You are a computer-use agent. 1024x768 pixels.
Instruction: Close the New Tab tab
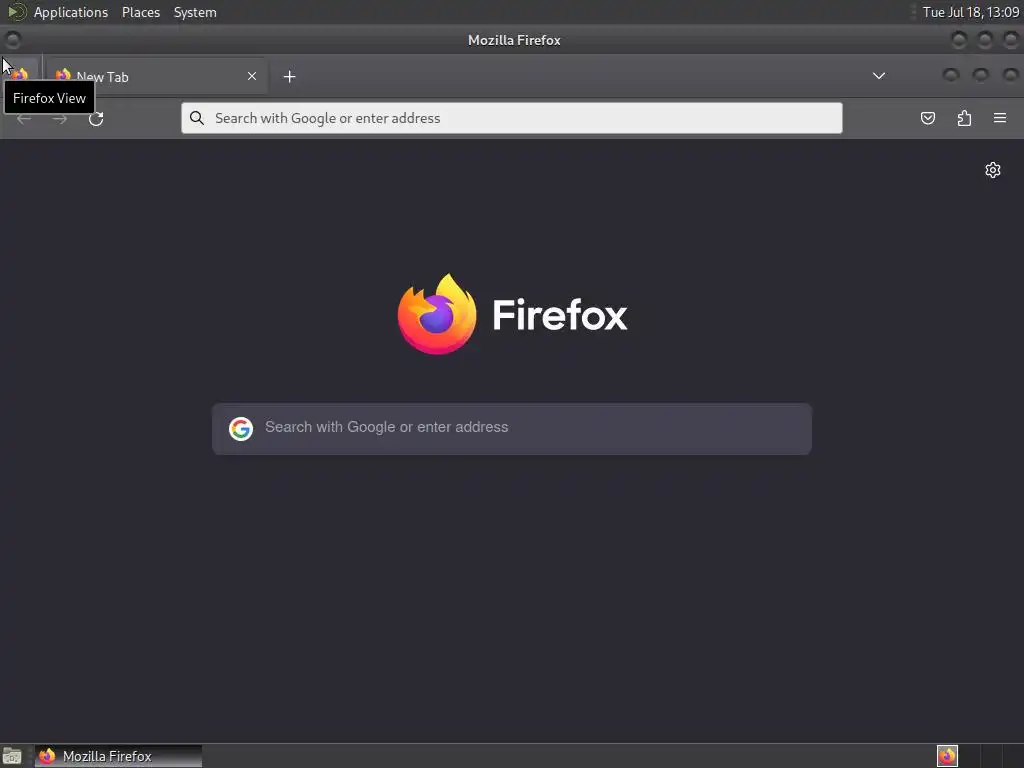tap(251, 76)
